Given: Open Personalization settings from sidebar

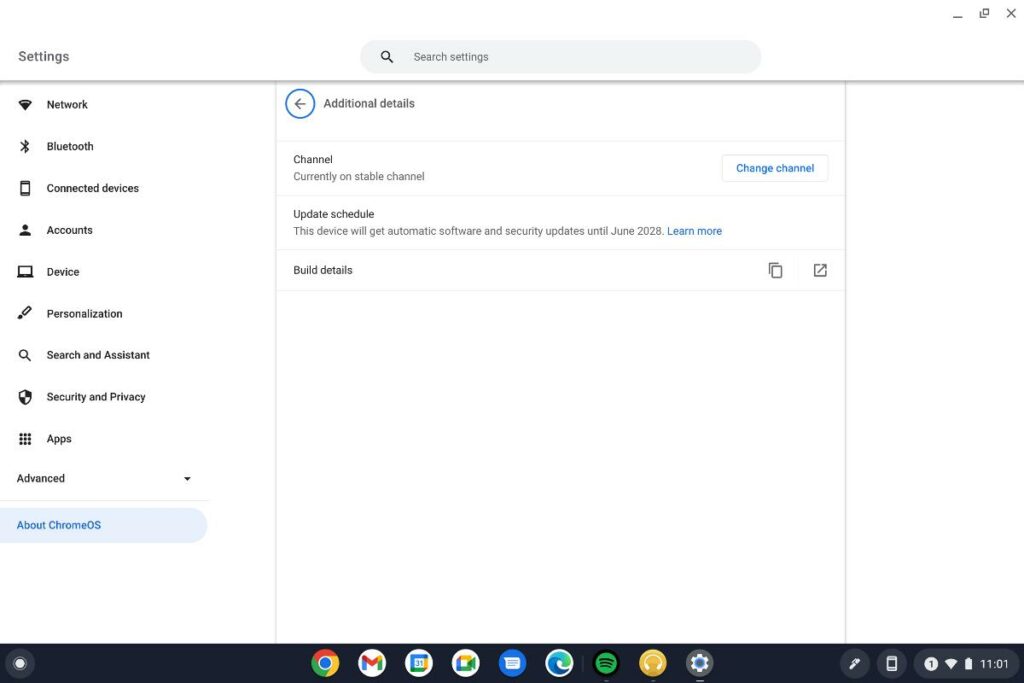Looking at the screenshot, I should [x=84, y=313].
